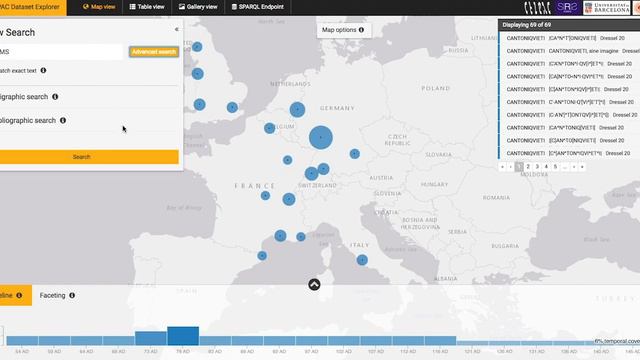640x360 pixels.
Task: Click the Universitat de Barcelona logo
Action: click(607, 8)
